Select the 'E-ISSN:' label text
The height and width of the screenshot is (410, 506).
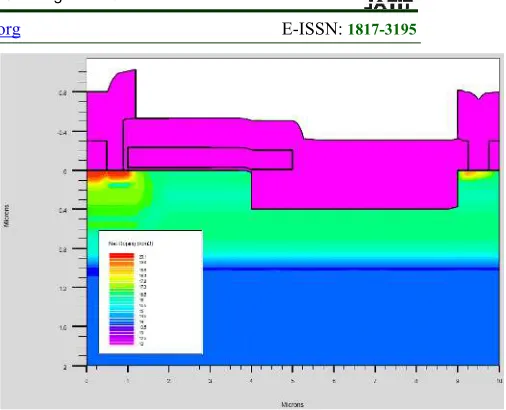[x=312, y=29]
